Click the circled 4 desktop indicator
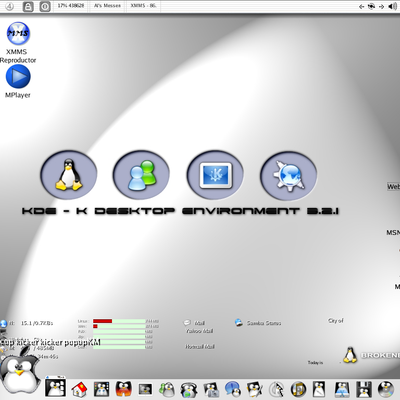This screenshot has width=400, height=400. 9,6
